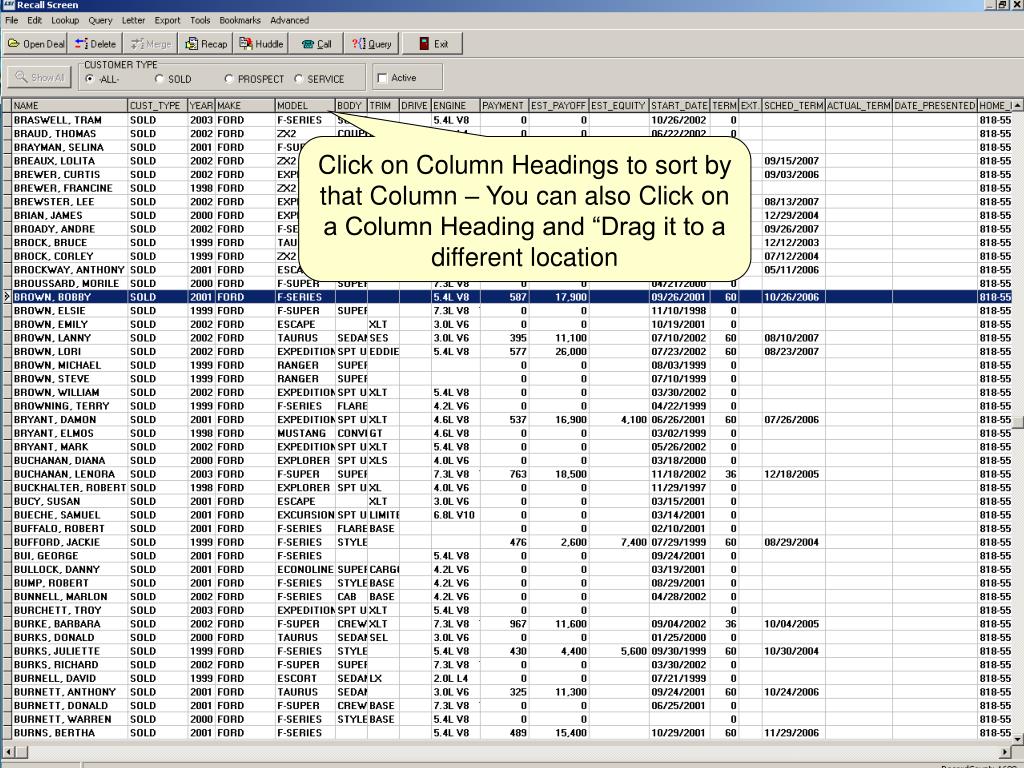Sort by the ENGINE column header
The width and height of the screenshot is (1024, 768).
tap(455, 105)
